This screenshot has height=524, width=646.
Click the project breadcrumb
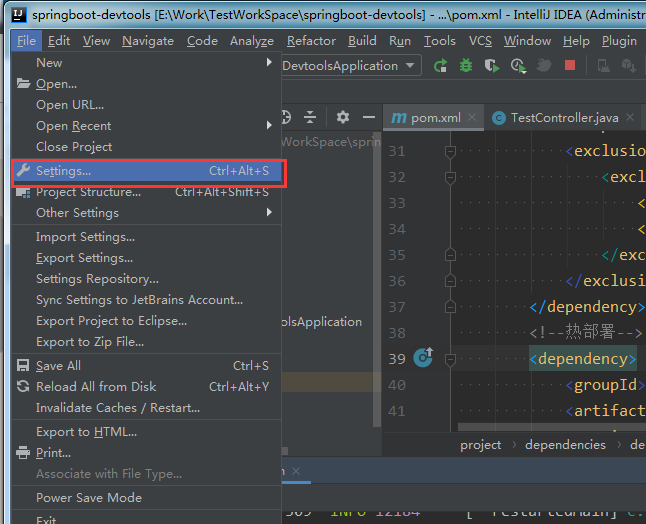480,445
